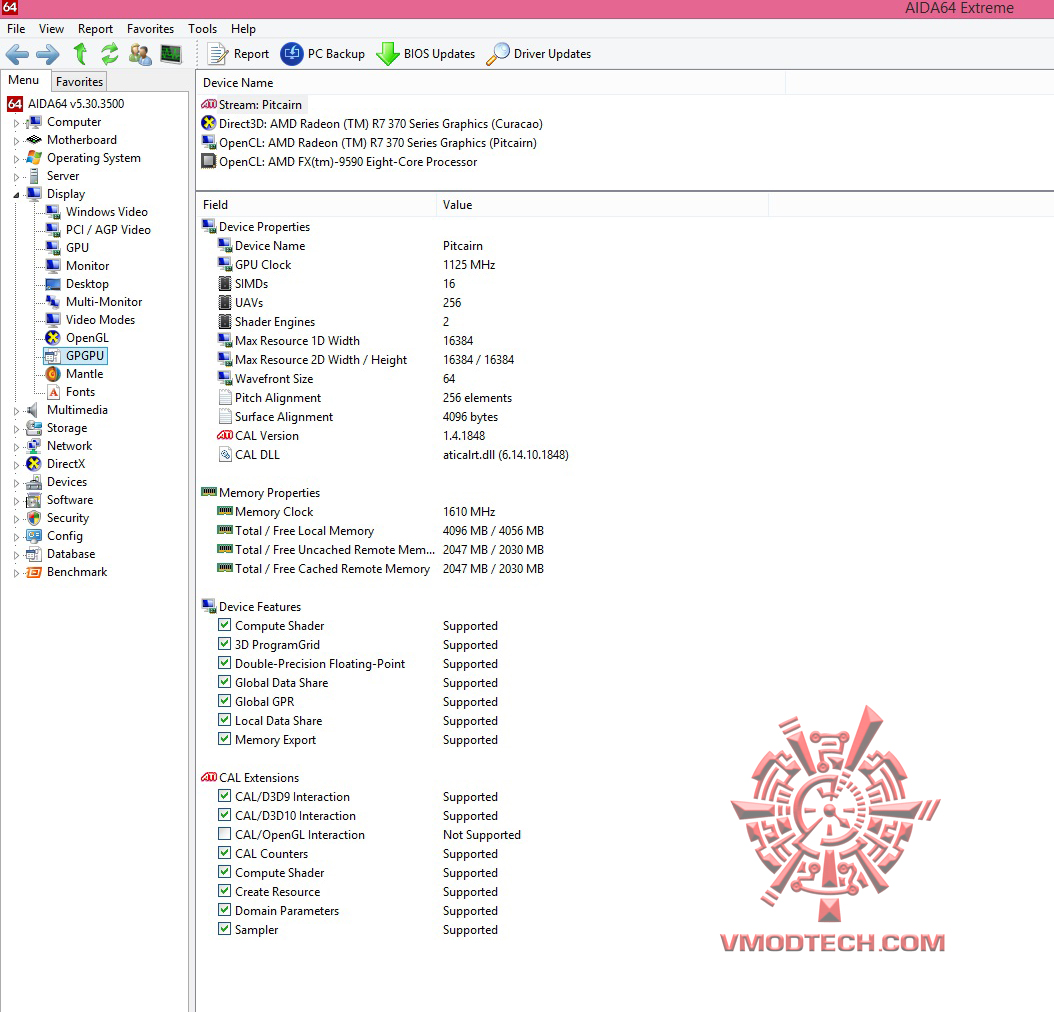This screenshot has width=1054, height=1012.
Task: Collapse the Display tree node
Action: [16, 195]
